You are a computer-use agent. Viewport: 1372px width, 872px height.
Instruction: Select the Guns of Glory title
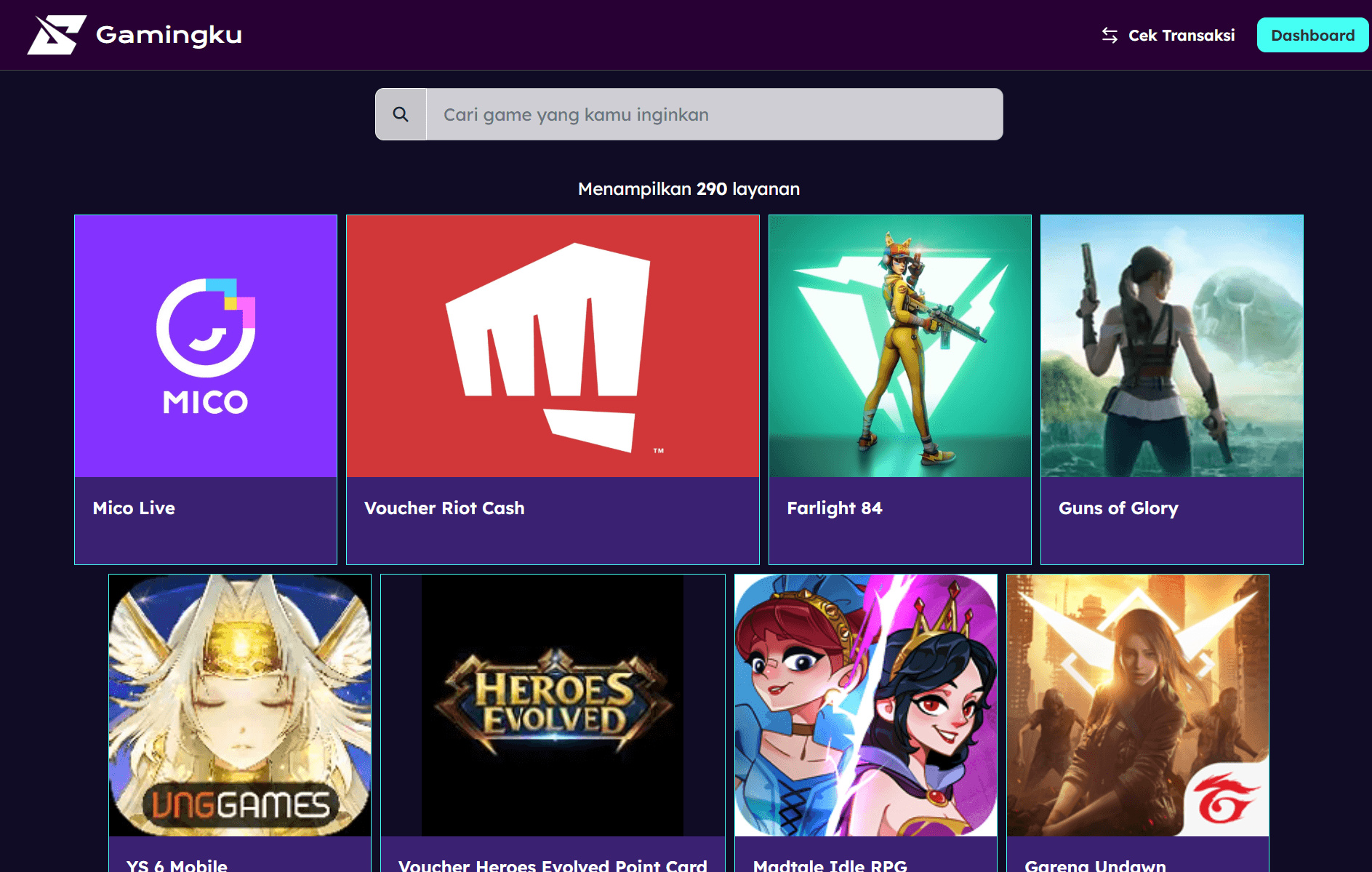(x=1118, y=508)
